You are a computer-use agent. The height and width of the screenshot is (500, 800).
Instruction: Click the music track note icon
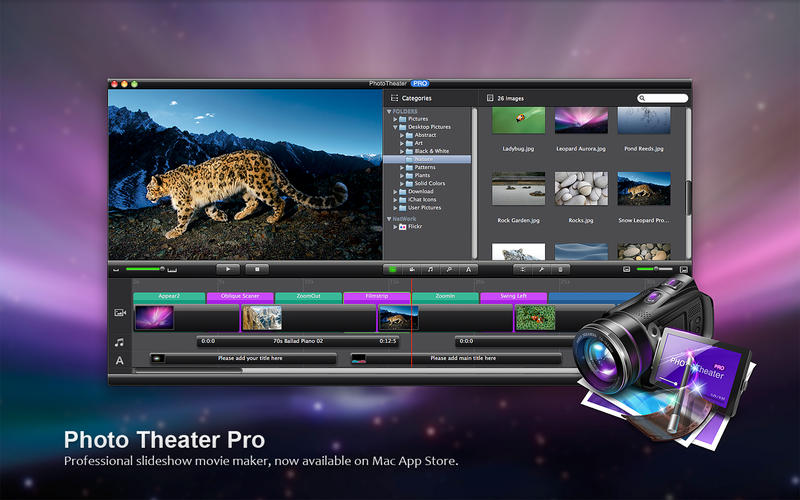coord(119,342)
